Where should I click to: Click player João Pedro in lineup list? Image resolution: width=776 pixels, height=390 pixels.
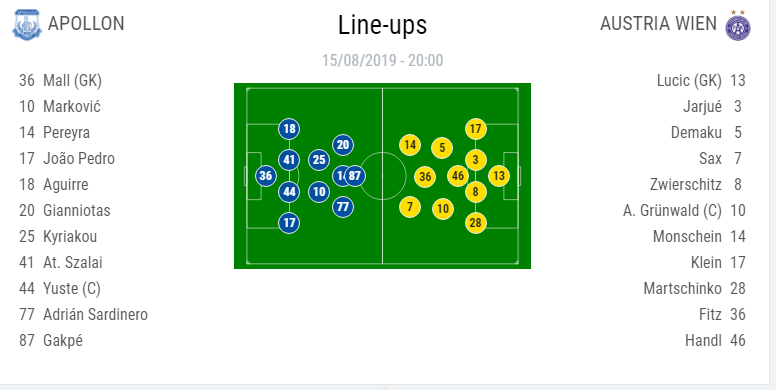point(79,158)
